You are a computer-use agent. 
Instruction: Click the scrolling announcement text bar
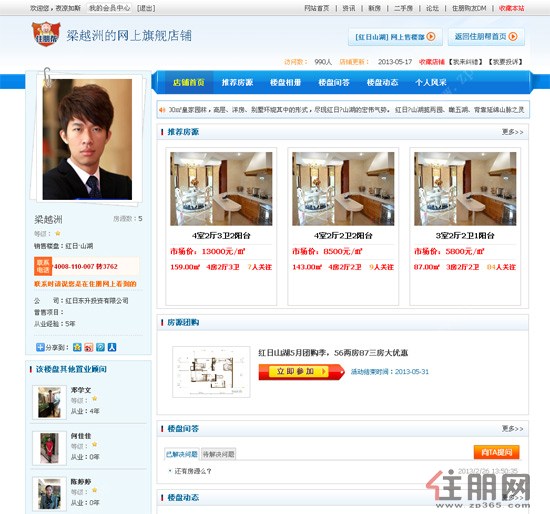tap(343, 110)
